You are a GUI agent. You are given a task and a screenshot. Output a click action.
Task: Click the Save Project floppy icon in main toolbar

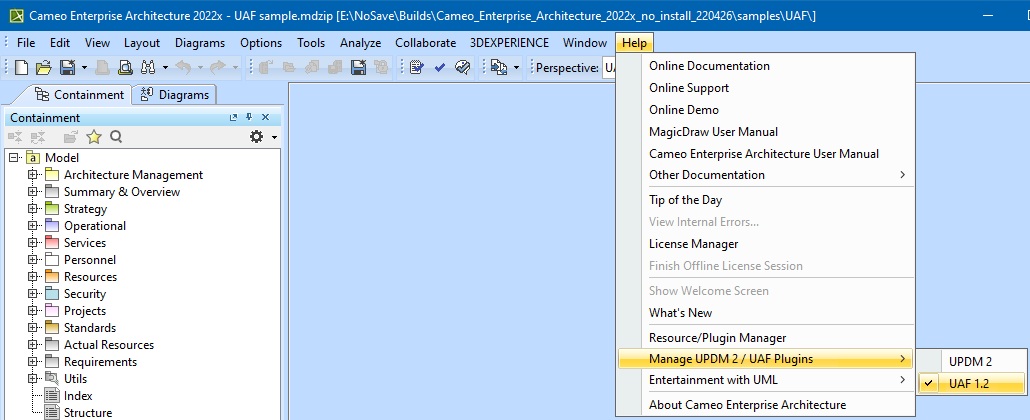coord(67,67)
